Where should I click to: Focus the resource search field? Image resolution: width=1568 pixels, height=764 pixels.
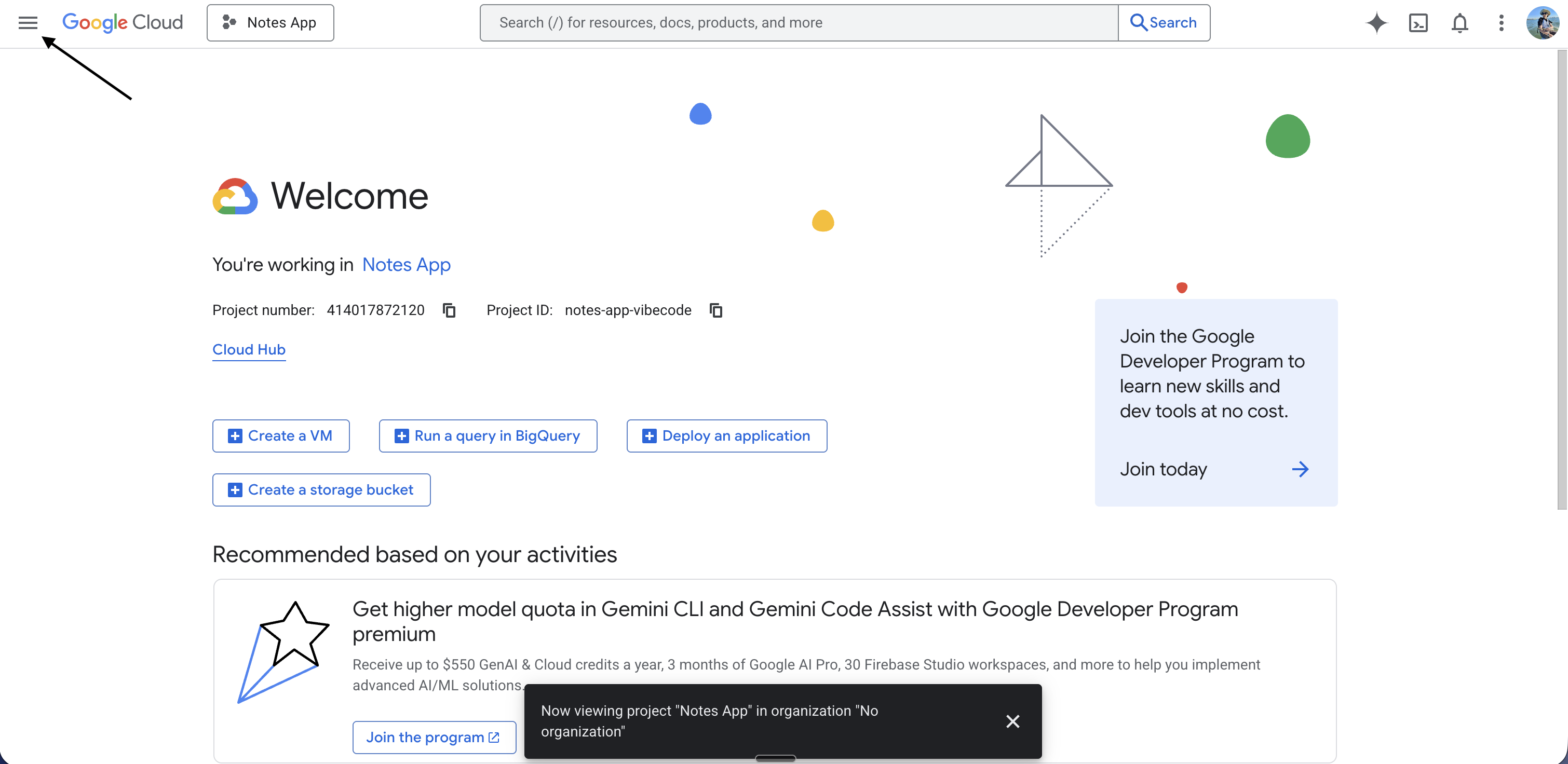[x=799, y=22]
